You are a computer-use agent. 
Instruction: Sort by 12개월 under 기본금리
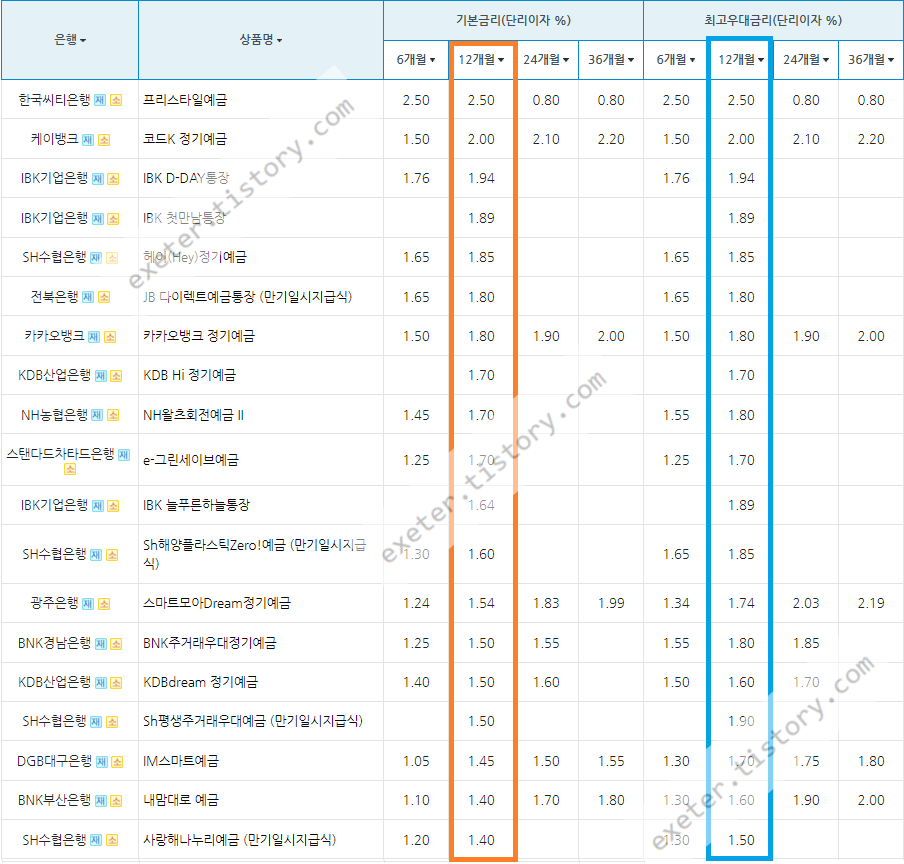[x=481, y=59]
